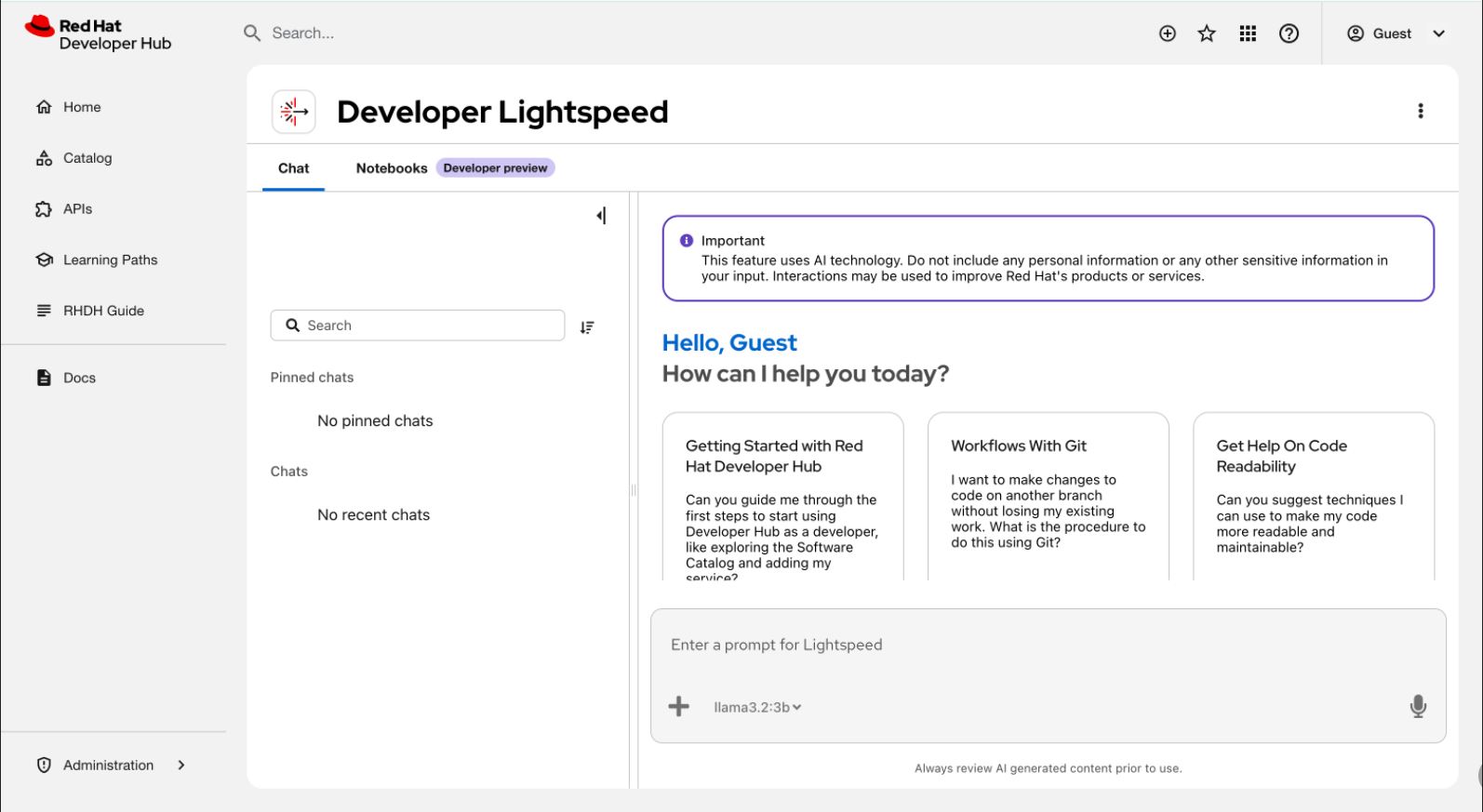
Task: Click the search magnifier icon in chat history
Action: pyautogui.click(x=292, y=326)
